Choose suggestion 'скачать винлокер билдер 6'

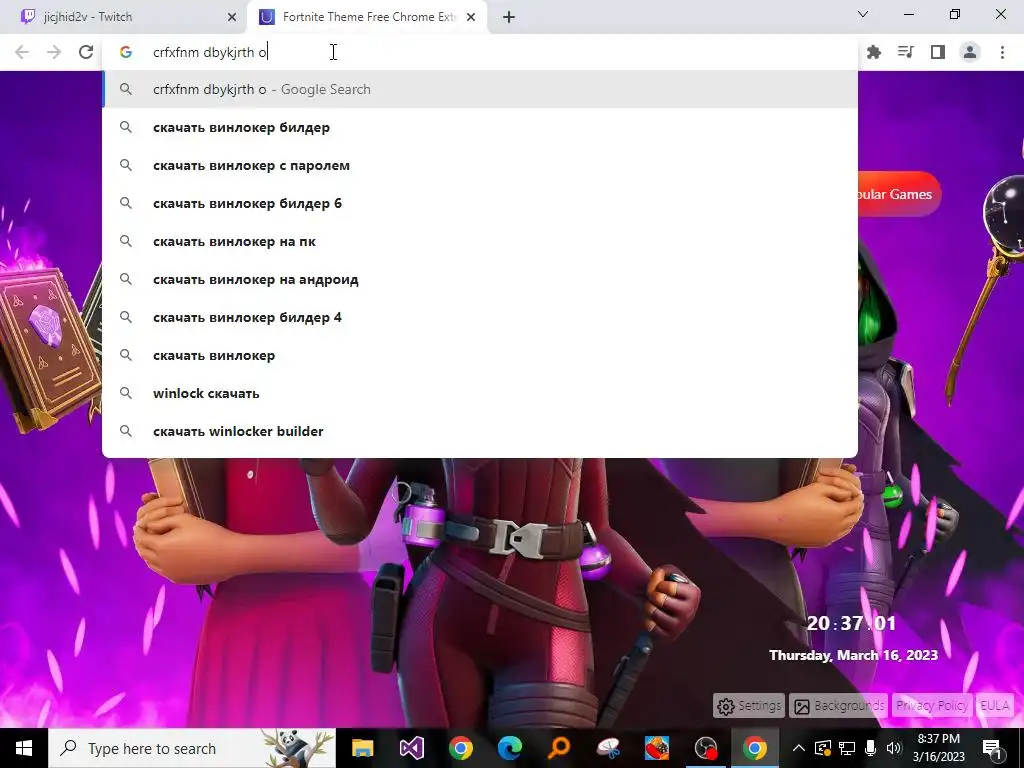480,203
